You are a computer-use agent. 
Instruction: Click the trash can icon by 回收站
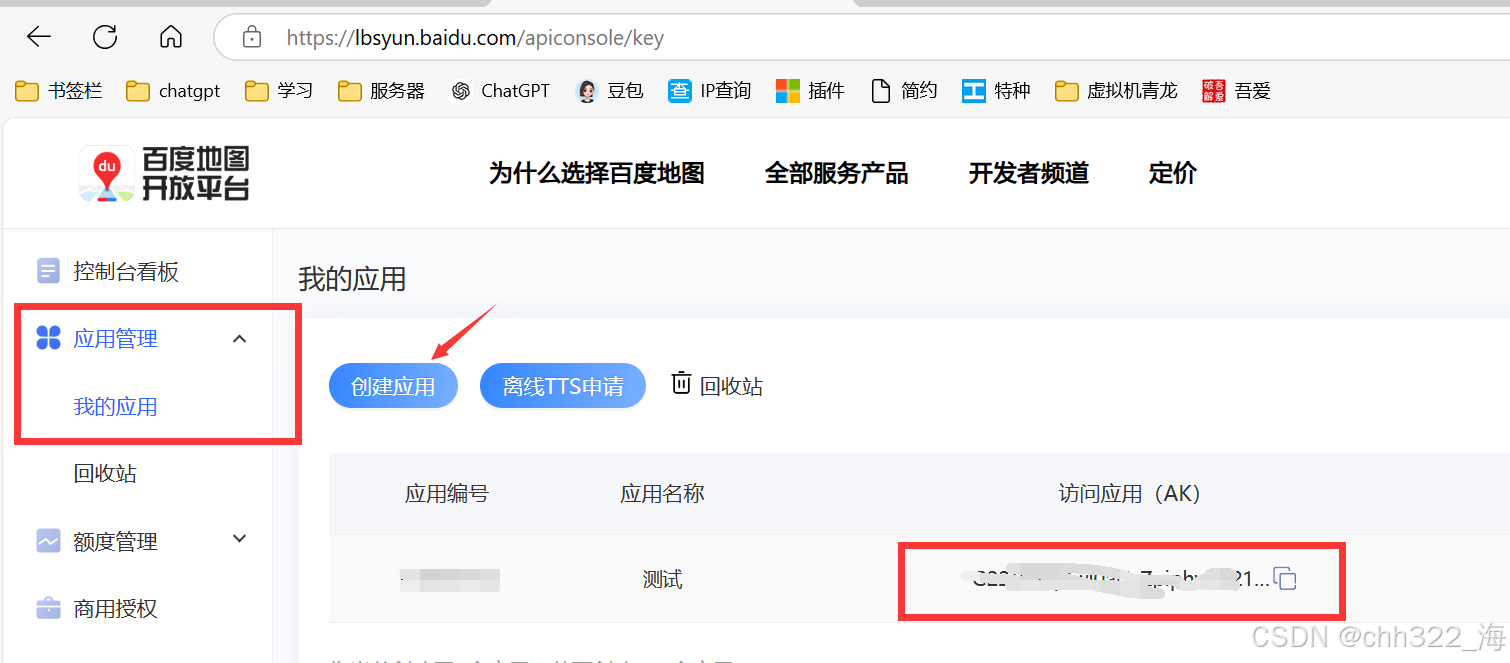coord(681,383)
